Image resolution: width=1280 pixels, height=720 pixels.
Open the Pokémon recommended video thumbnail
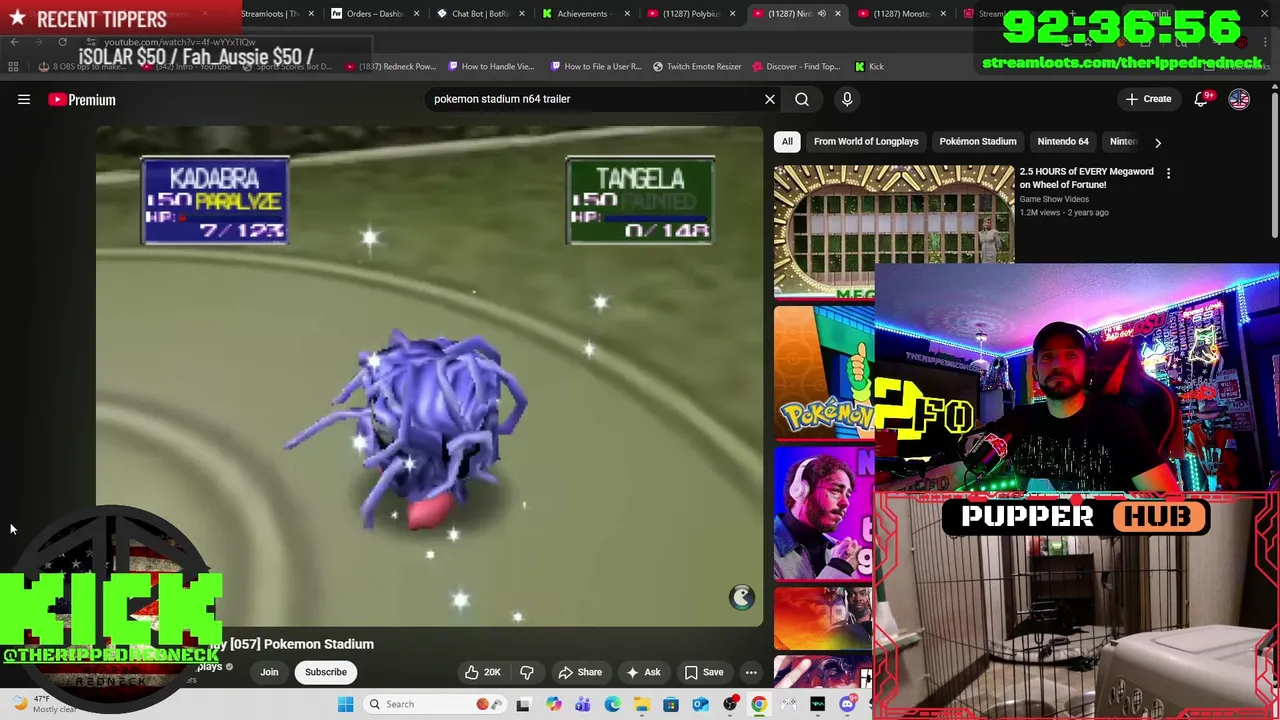click(824, 373)
